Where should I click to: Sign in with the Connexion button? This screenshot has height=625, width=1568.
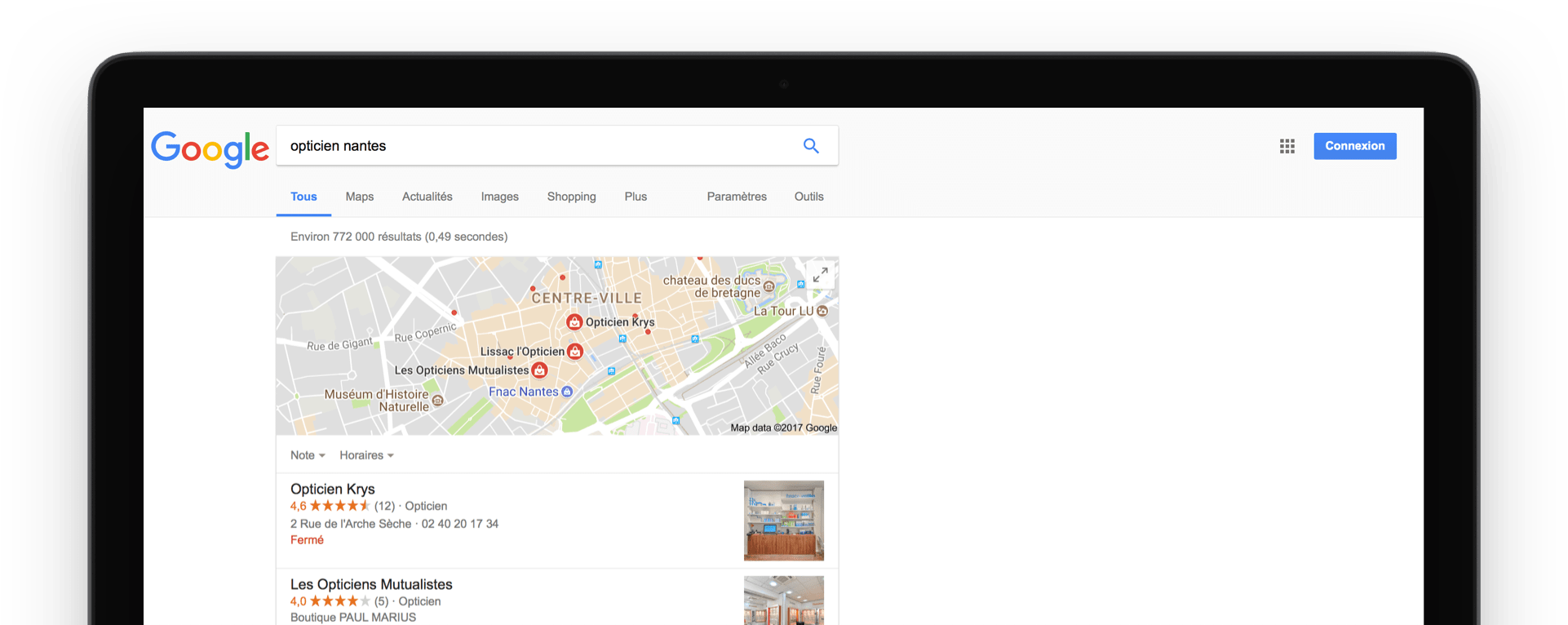(x=1355, y=146)
